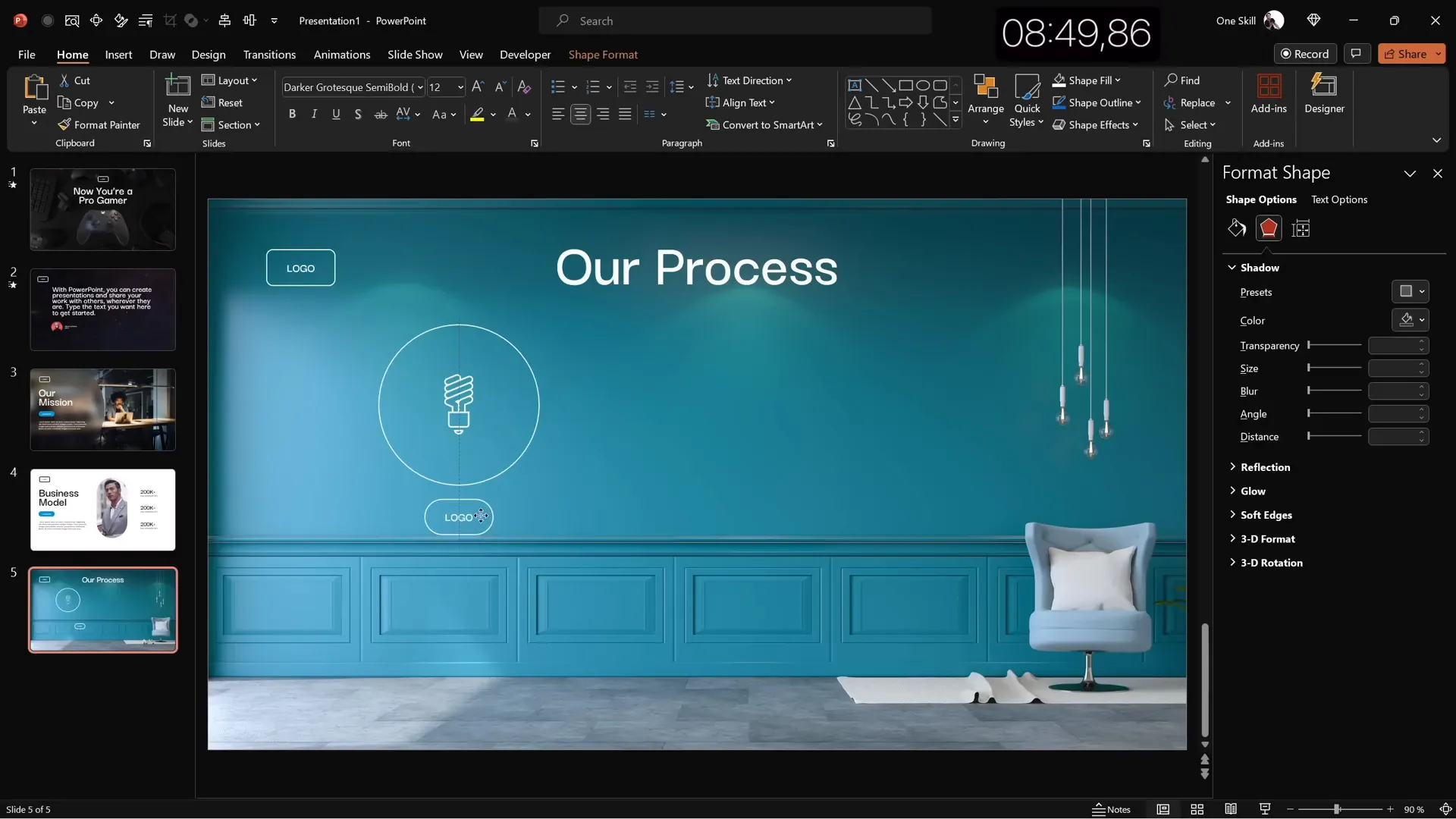Click the Slide Sorter icon in the status bar
Image resolution: width=1456 pixels, height=819 pixels.
point(1197,809)
